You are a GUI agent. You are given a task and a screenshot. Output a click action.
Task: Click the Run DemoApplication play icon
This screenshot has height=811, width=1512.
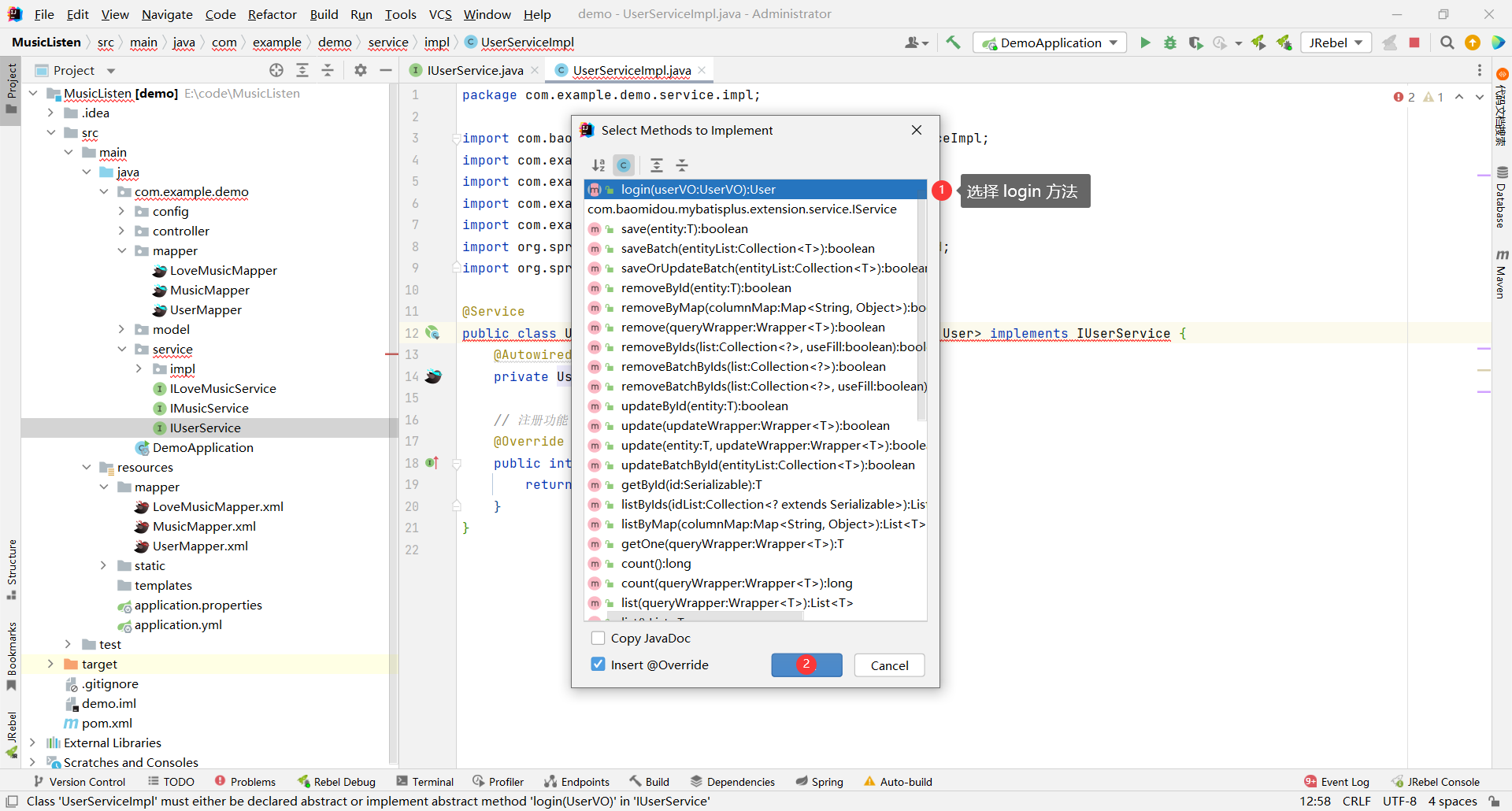1145,43
